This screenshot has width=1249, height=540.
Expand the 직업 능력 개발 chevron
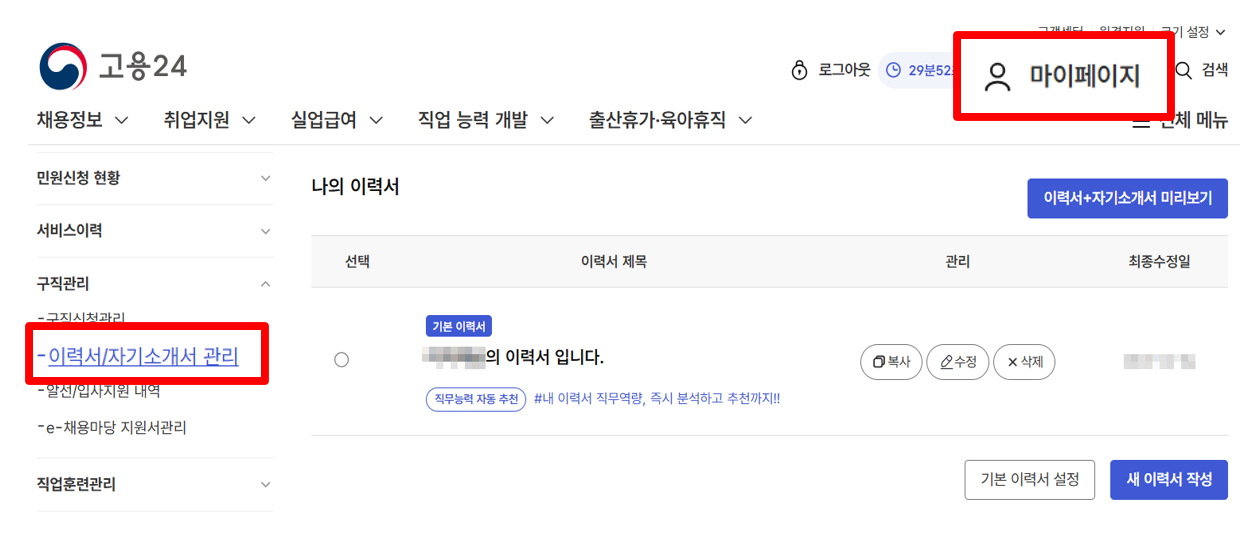[x=547, y=121]
